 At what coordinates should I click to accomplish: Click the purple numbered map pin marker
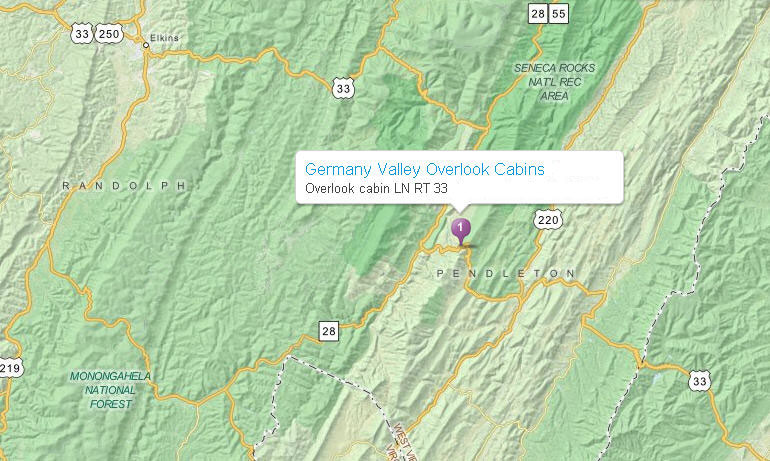pos(461,232)
